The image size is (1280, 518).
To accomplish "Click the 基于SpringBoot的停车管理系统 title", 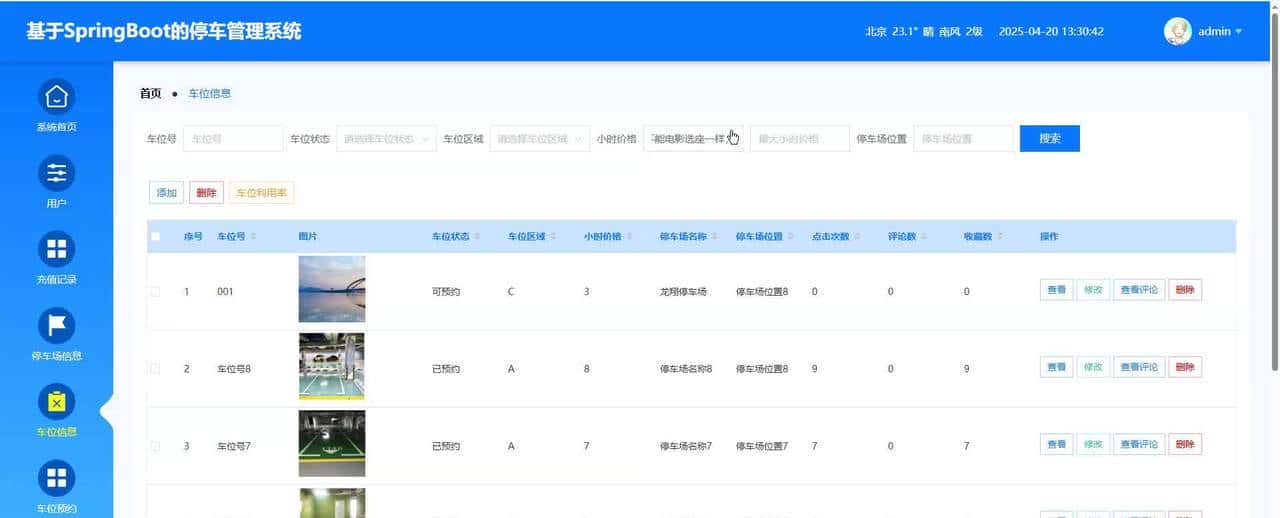I will (163, 31).
